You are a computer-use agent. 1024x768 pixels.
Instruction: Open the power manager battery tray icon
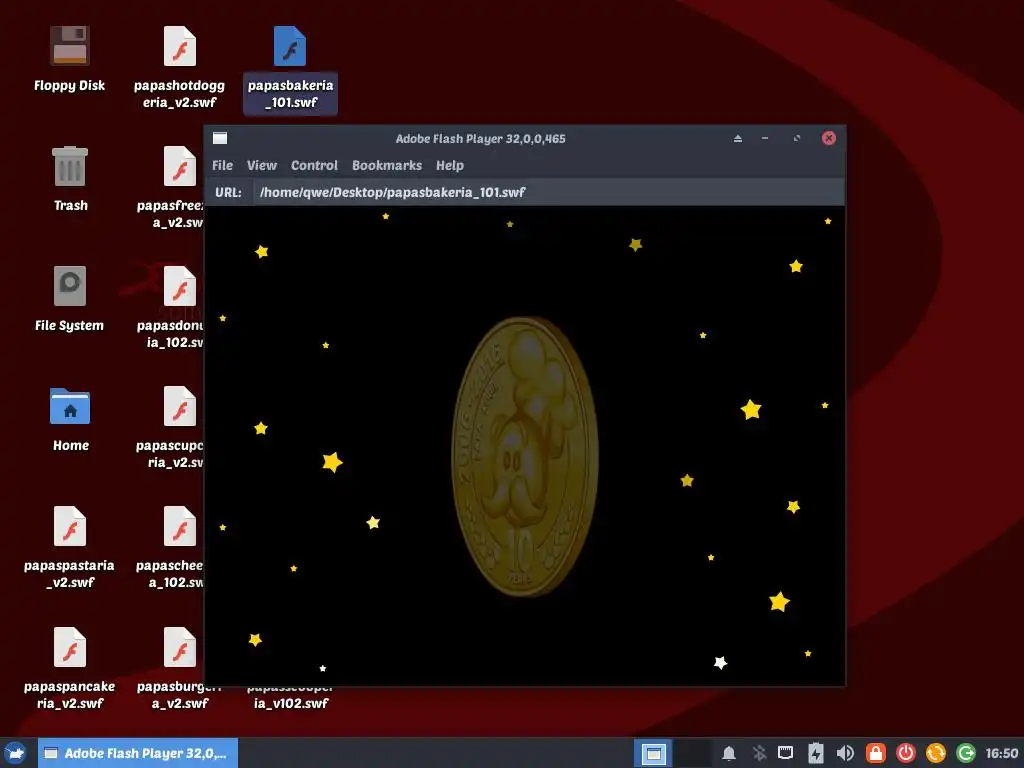(816, 753)
